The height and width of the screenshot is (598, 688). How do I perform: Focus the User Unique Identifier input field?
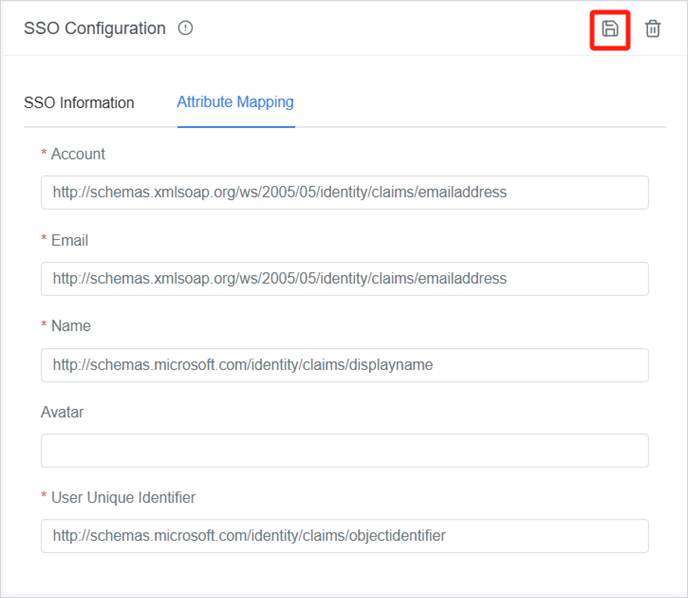click(344, 535)
